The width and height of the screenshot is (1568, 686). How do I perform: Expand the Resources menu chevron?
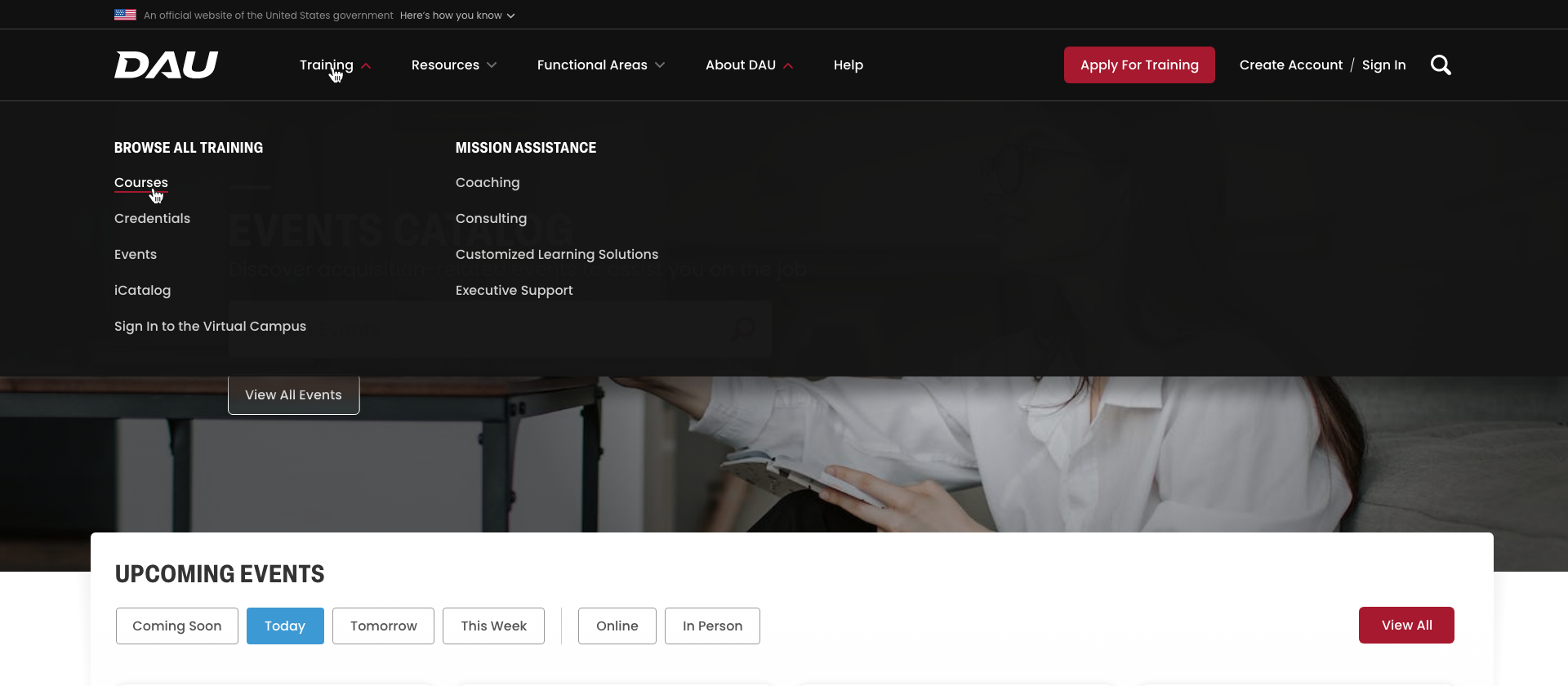(492, 65)
